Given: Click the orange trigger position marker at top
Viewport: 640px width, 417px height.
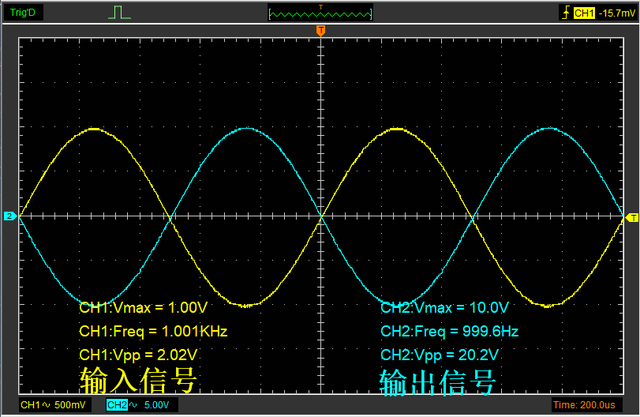Looking at the screenshot, I should 320,31.
